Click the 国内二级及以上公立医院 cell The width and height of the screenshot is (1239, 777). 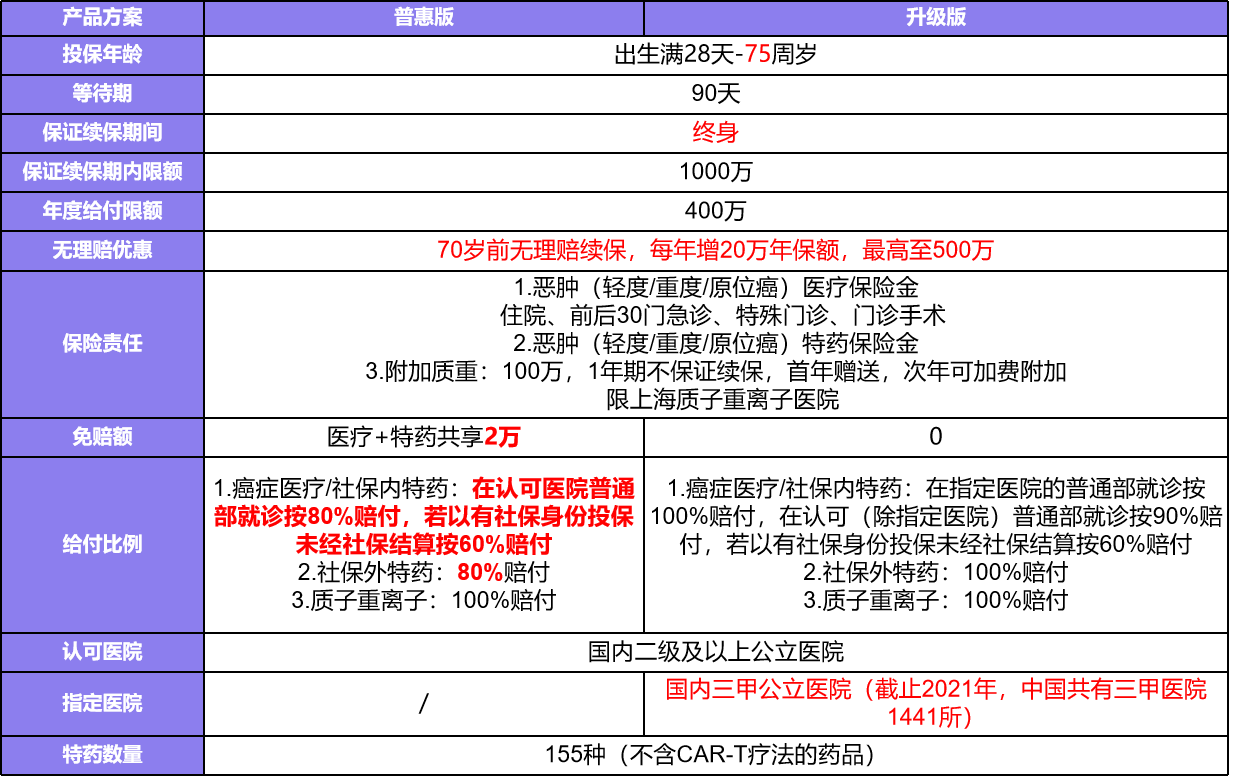[715, 652]
